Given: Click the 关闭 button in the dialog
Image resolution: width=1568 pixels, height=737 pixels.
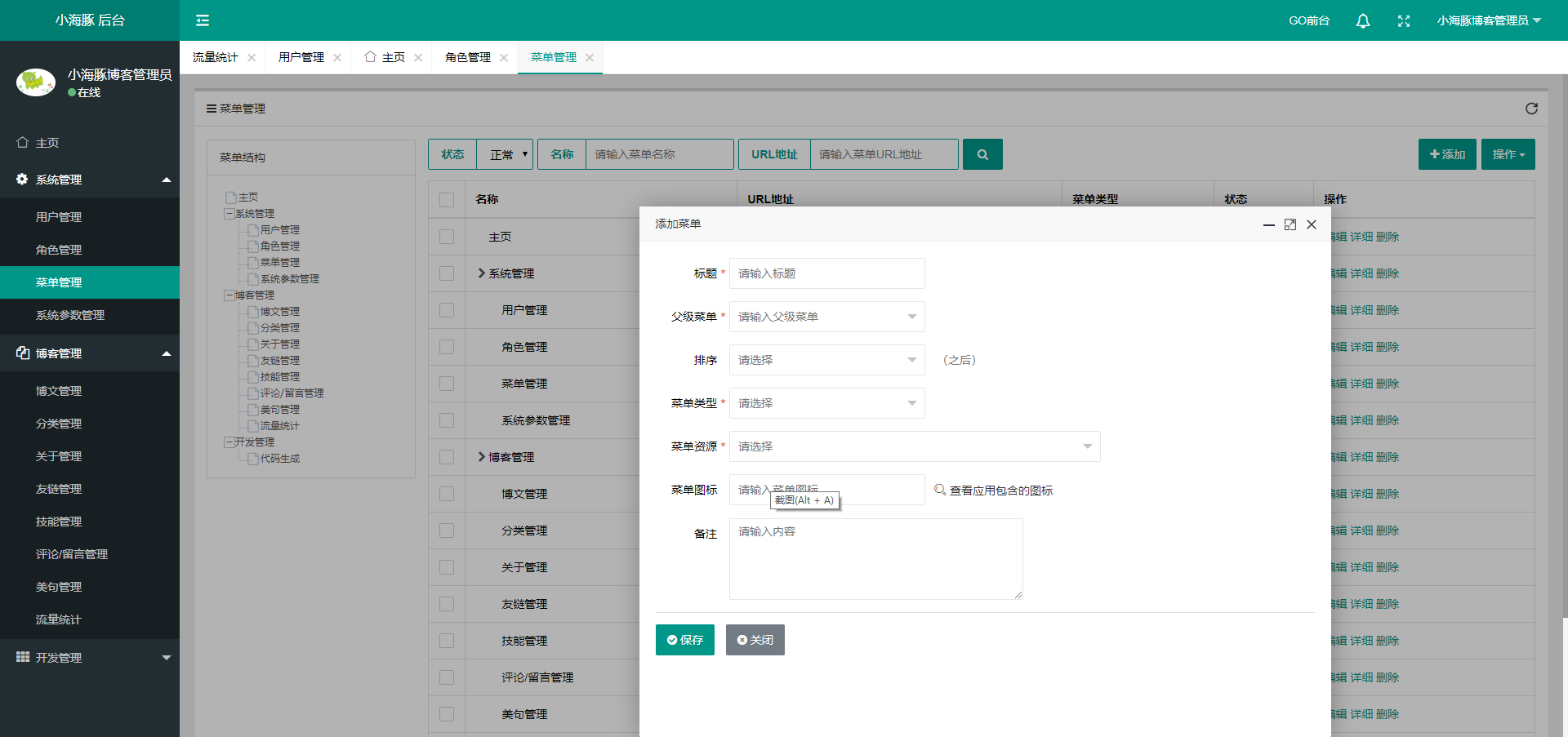Looking at the screenshot, I should click(755, 640).
